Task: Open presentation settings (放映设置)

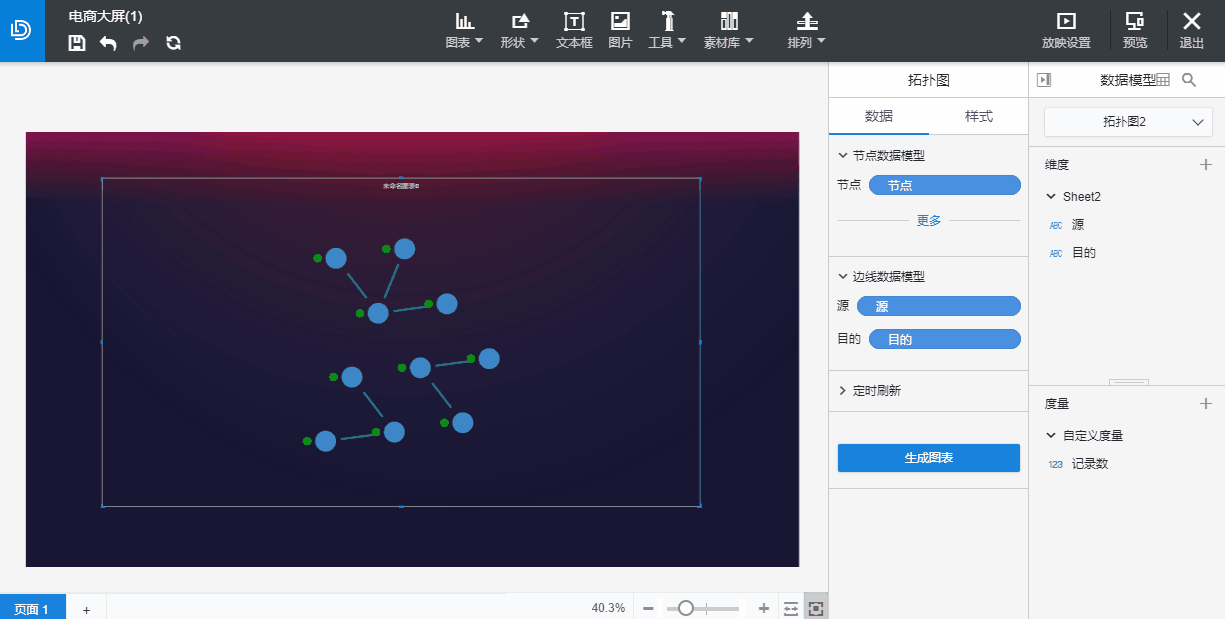Action: [1066, 30]
